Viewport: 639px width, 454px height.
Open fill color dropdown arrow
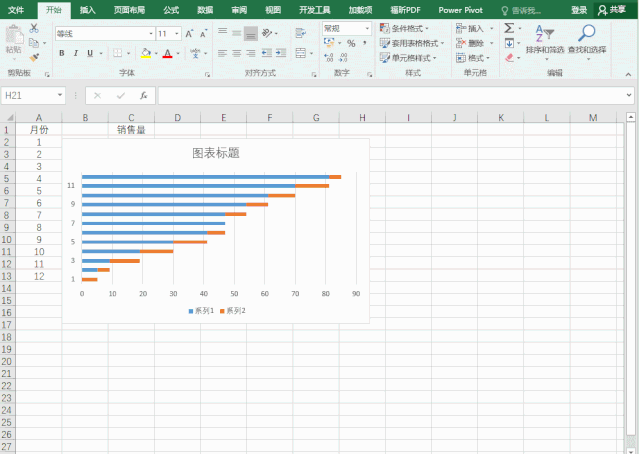click(x=156, y=53)
